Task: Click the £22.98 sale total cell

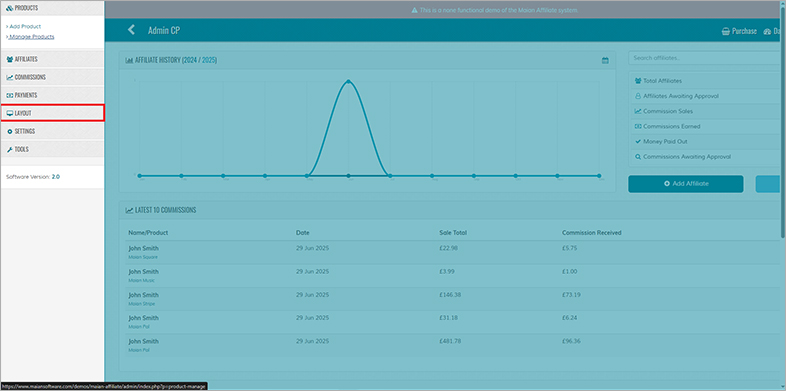Action: point(449,248)
